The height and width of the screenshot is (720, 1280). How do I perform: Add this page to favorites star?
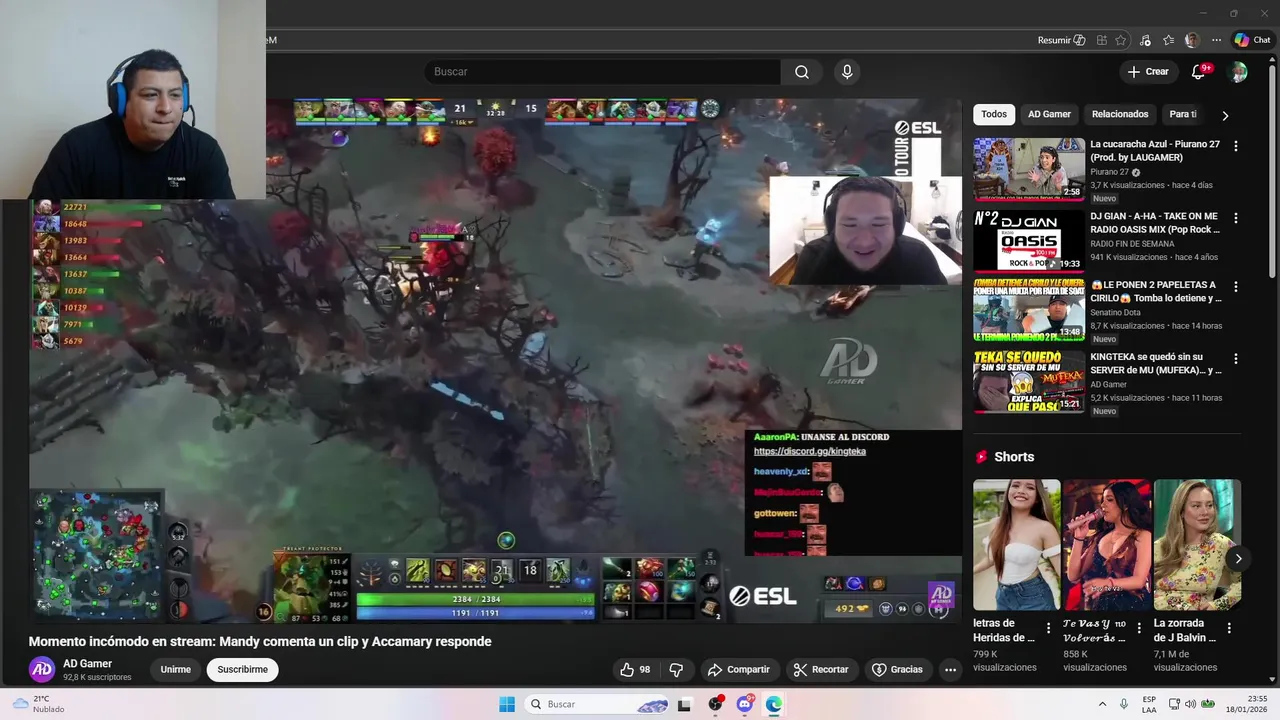click(x=1122, y=40)
